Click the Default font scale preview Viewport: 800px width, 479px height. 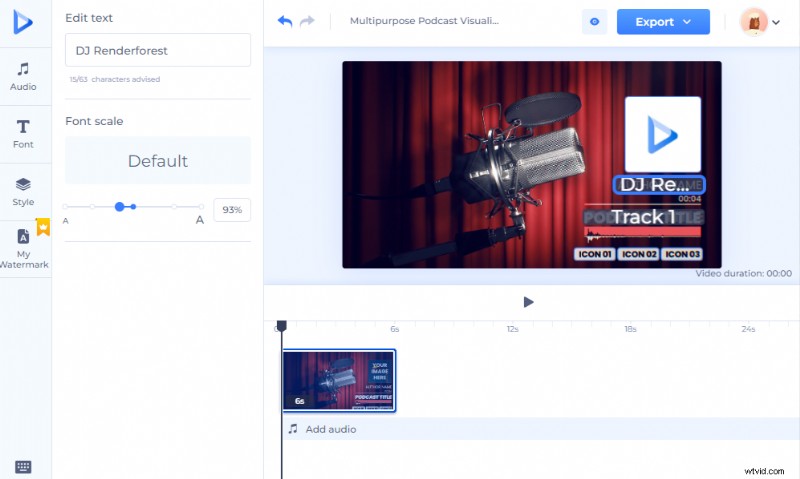[x=158, y=160]
